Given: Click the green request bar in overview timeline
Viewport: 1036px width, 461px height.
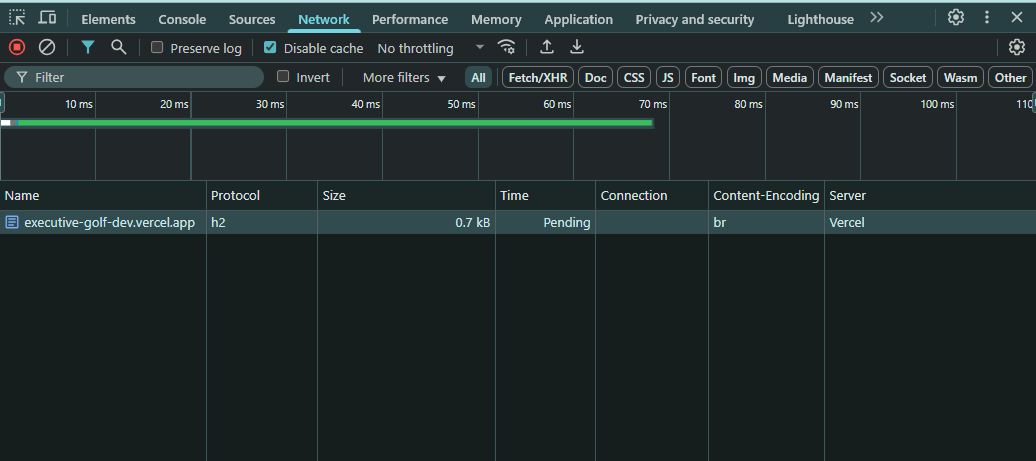Looking at the screenshot, I should [335, 122].
